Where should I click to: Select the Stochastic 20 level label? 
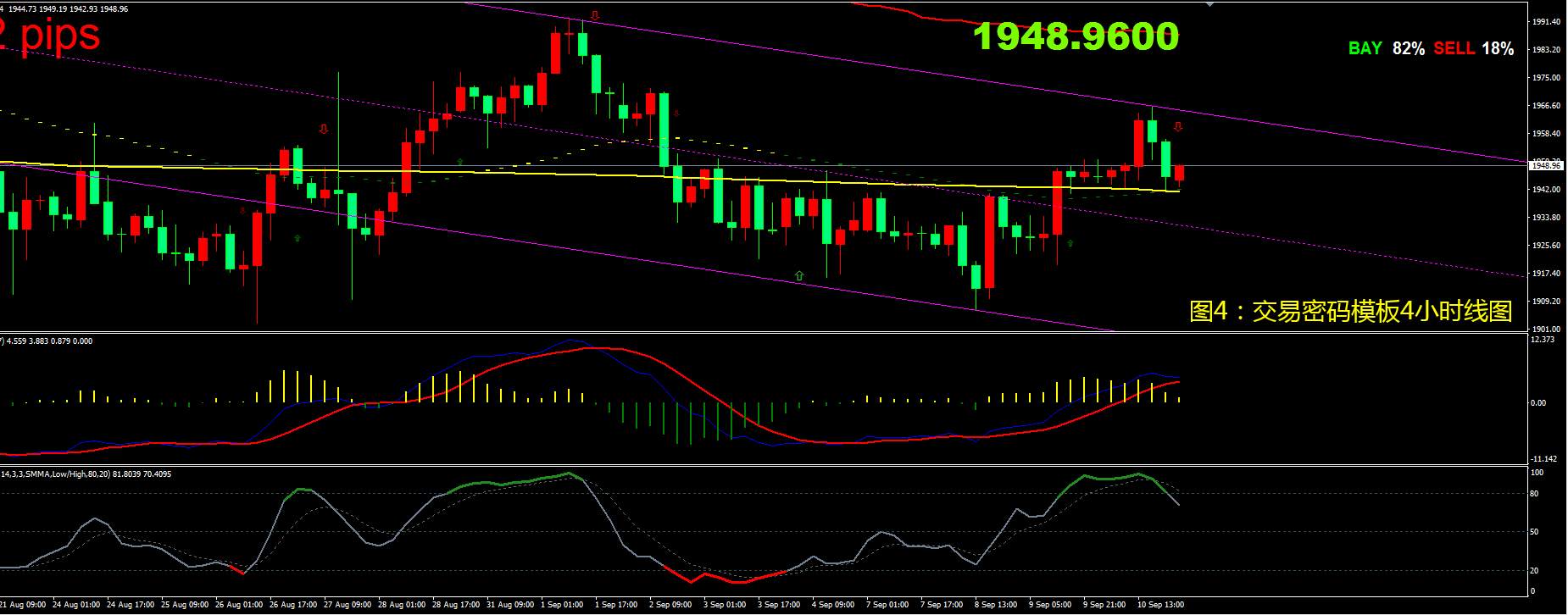point(1535,571)
